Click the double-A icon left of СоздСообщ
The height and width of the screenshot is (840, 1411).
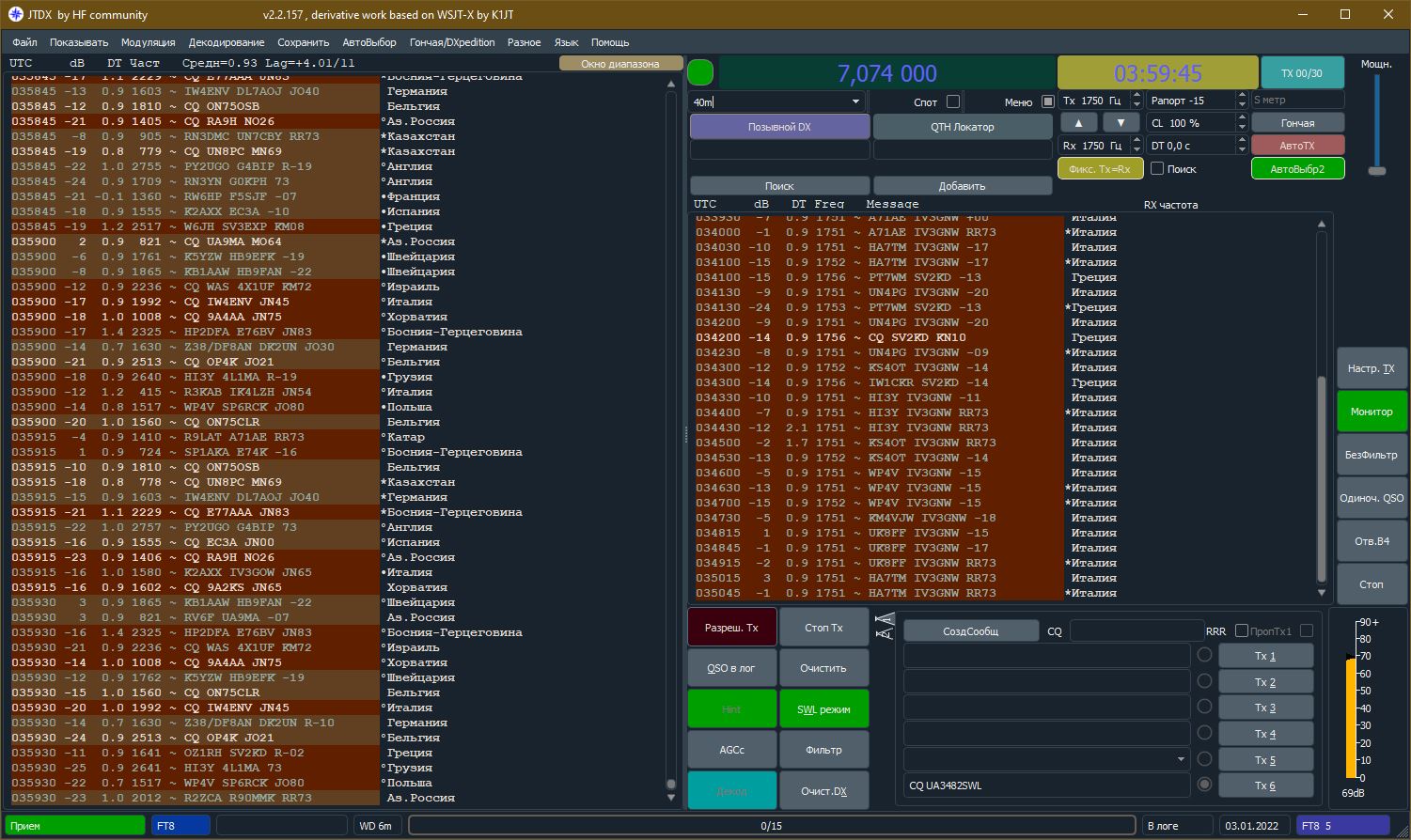pos(885,627)
